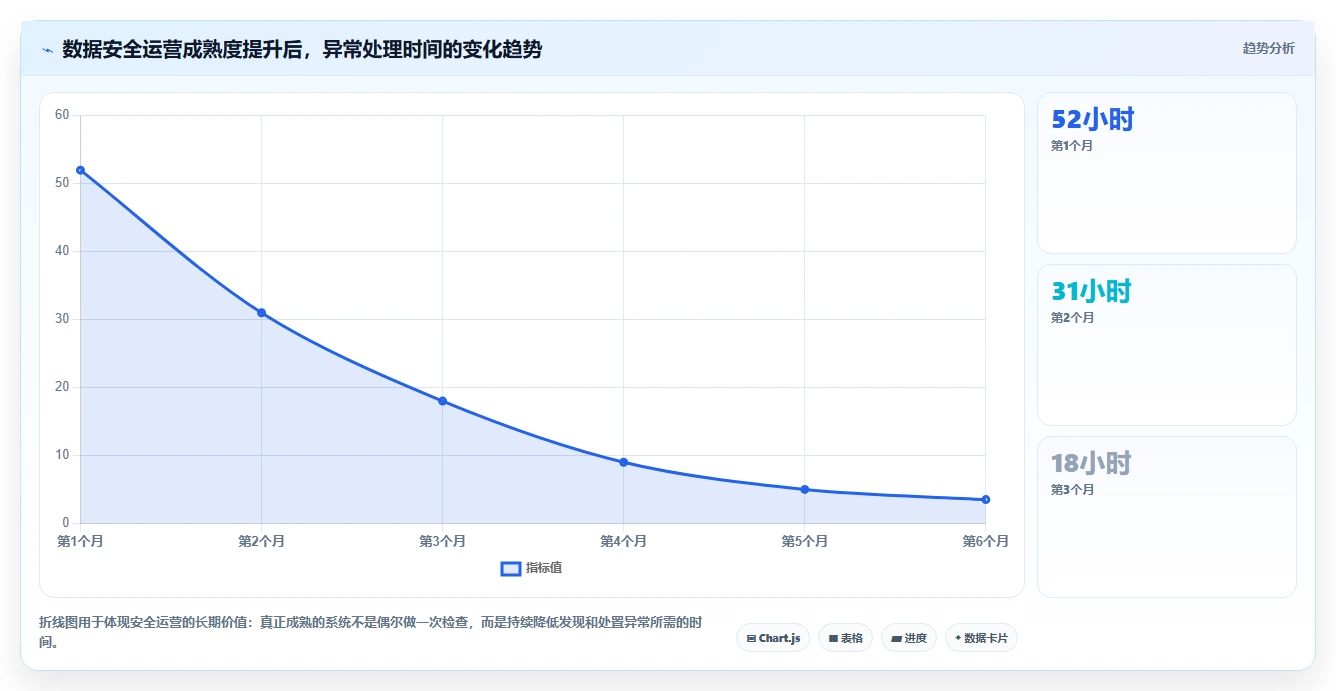Click the data point for 第3个月
The height and width of the screenshot is (691, 1336).
click(x=442, y=401)
